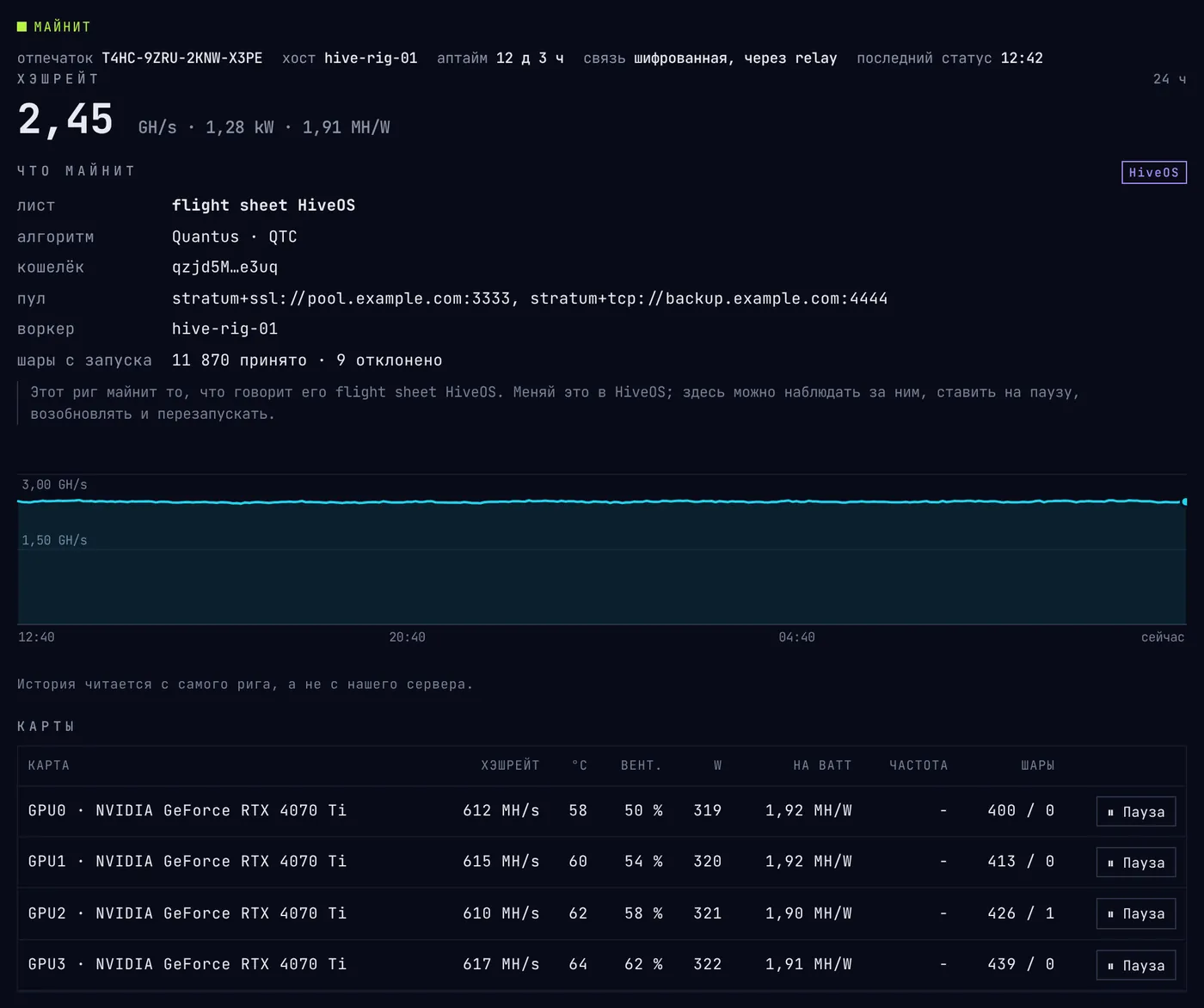Image resolution: width=1204 pixels, height=1008 pixels.
Task: Click the current-point dot on the hashrate chart
Action: pos(1184,501)
